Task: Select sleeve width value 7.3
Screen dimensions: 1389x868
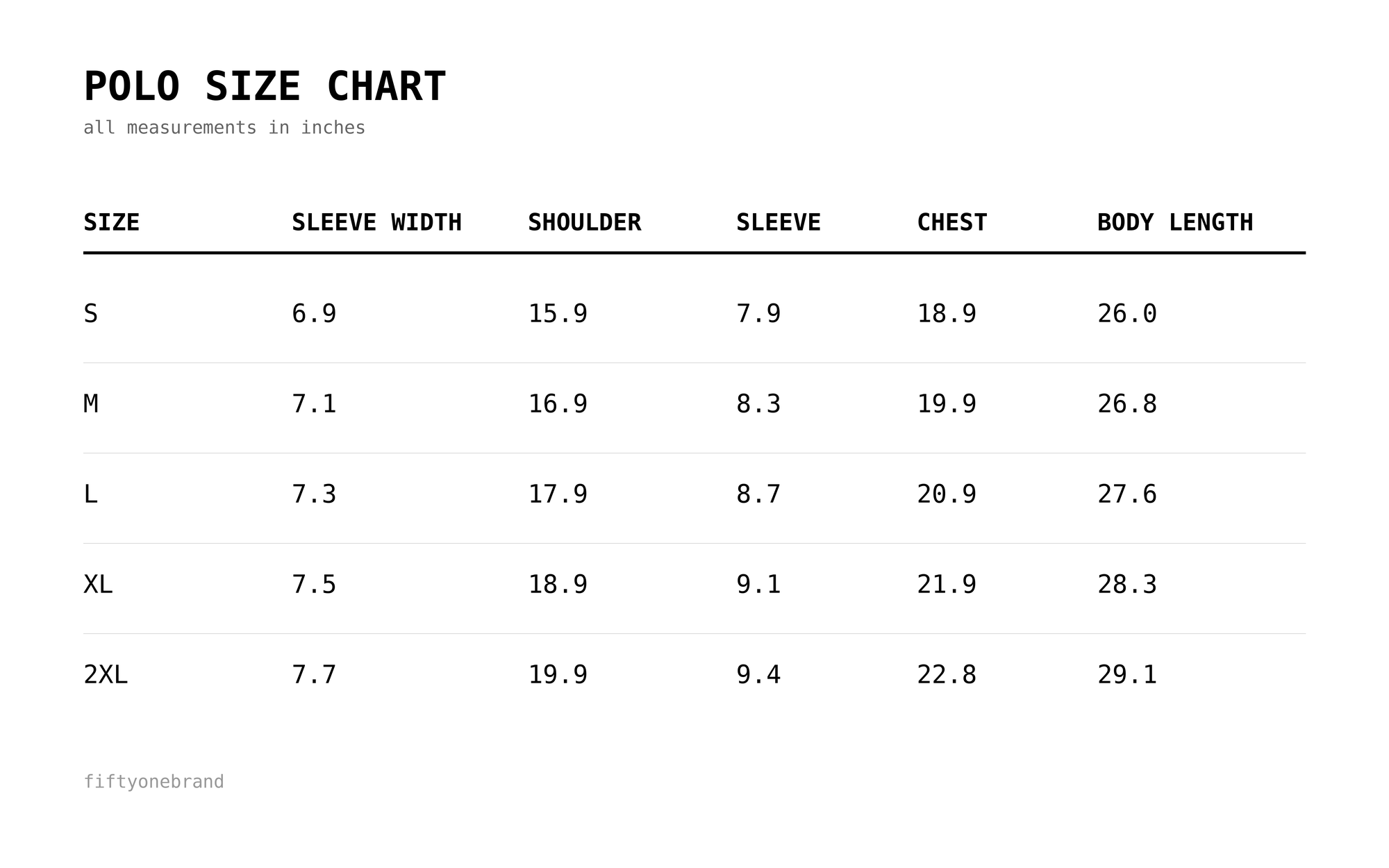Action: [x=314, y=494]
